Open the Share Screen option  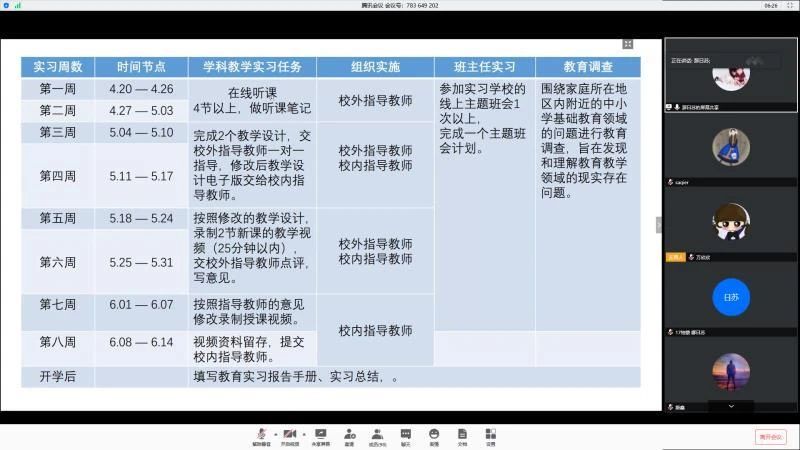click(x=320, y=434)
